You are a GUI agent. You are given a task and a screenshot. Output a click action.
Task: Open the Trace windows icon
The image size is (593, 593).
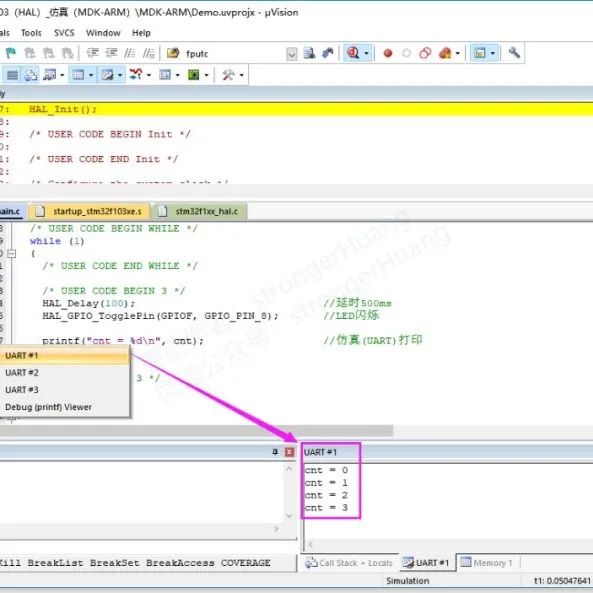point(165,75)
